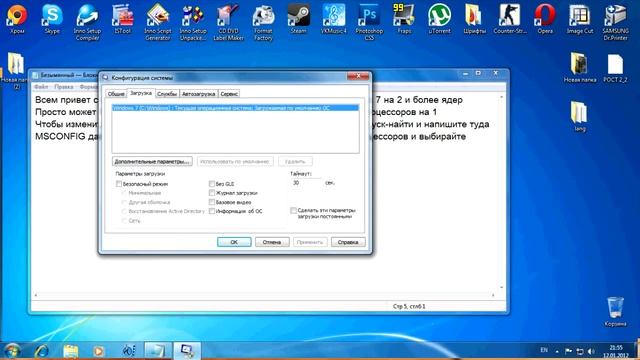Screen dimensions: 640x360
Task: Switch to the Сервис tab
Action: [x=229, y=94]
